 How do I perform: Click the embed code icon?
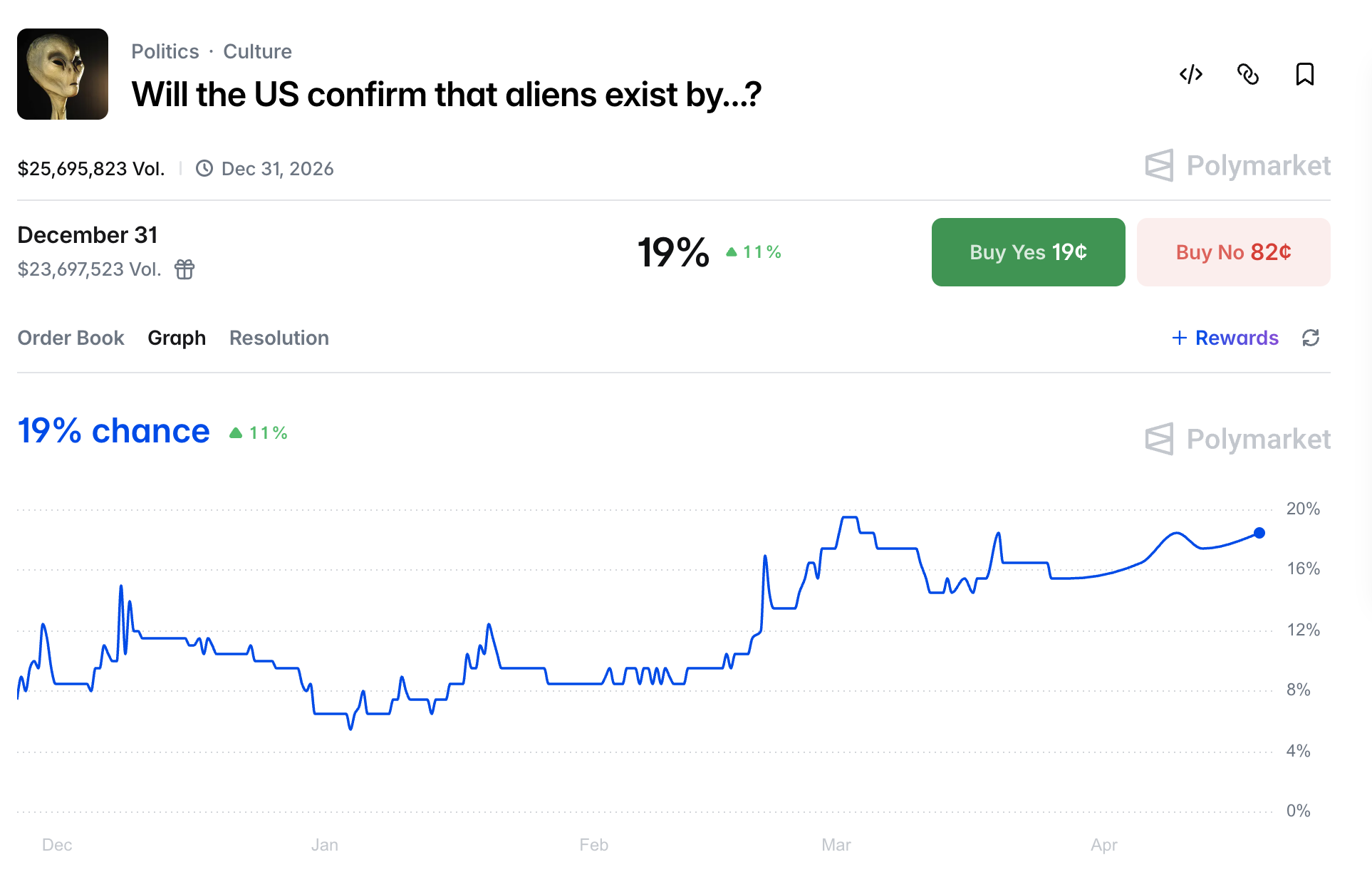point(1190,74)
